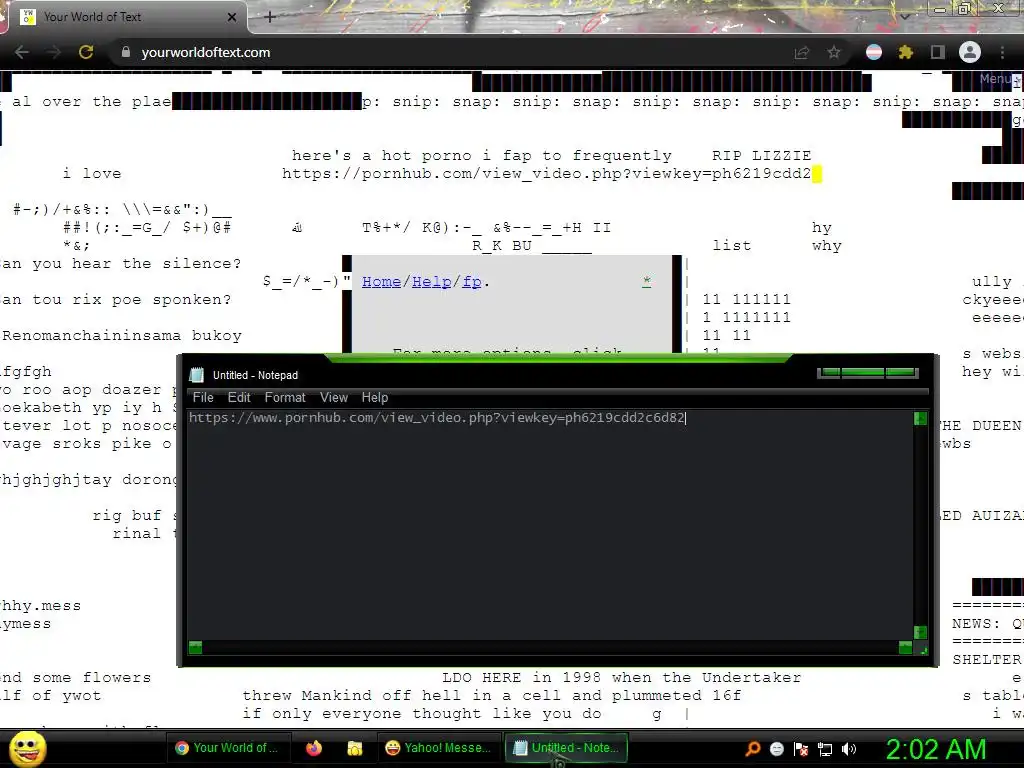
Task: Expand the tab search chevron in Chrome
Action: point(904,16)
